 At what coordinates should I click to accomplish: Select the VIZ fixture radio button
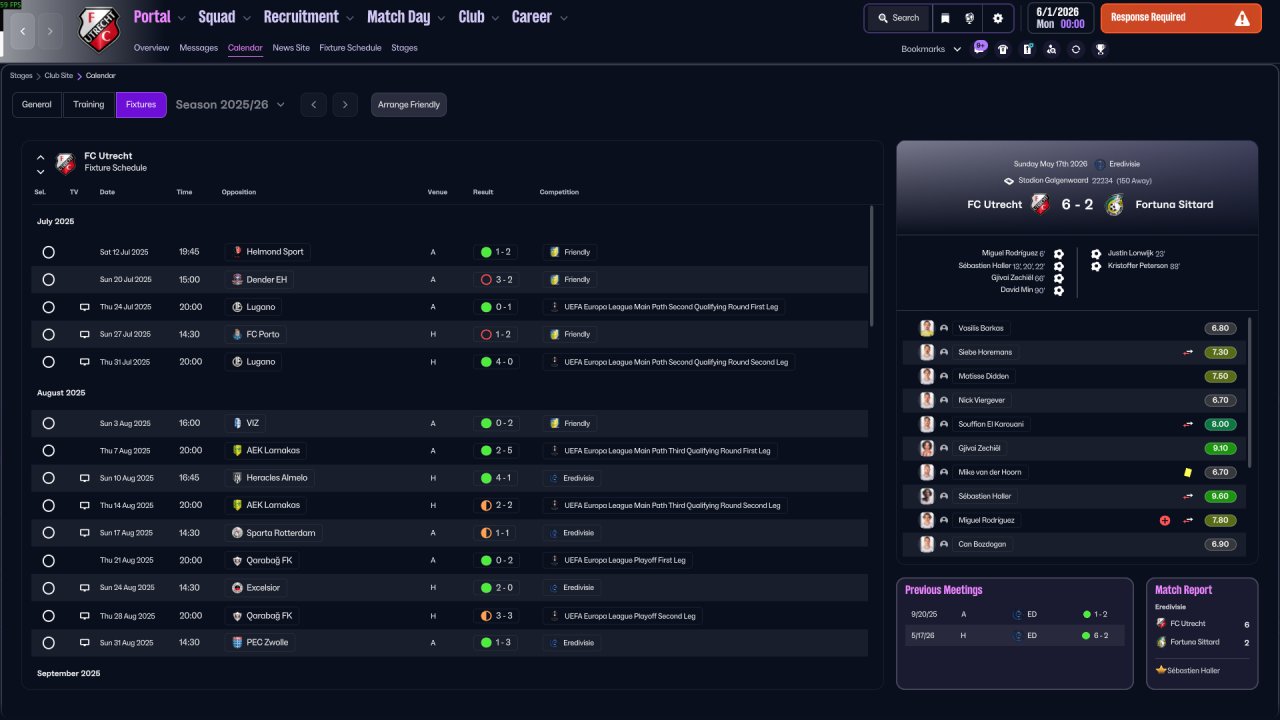(48, 423)
